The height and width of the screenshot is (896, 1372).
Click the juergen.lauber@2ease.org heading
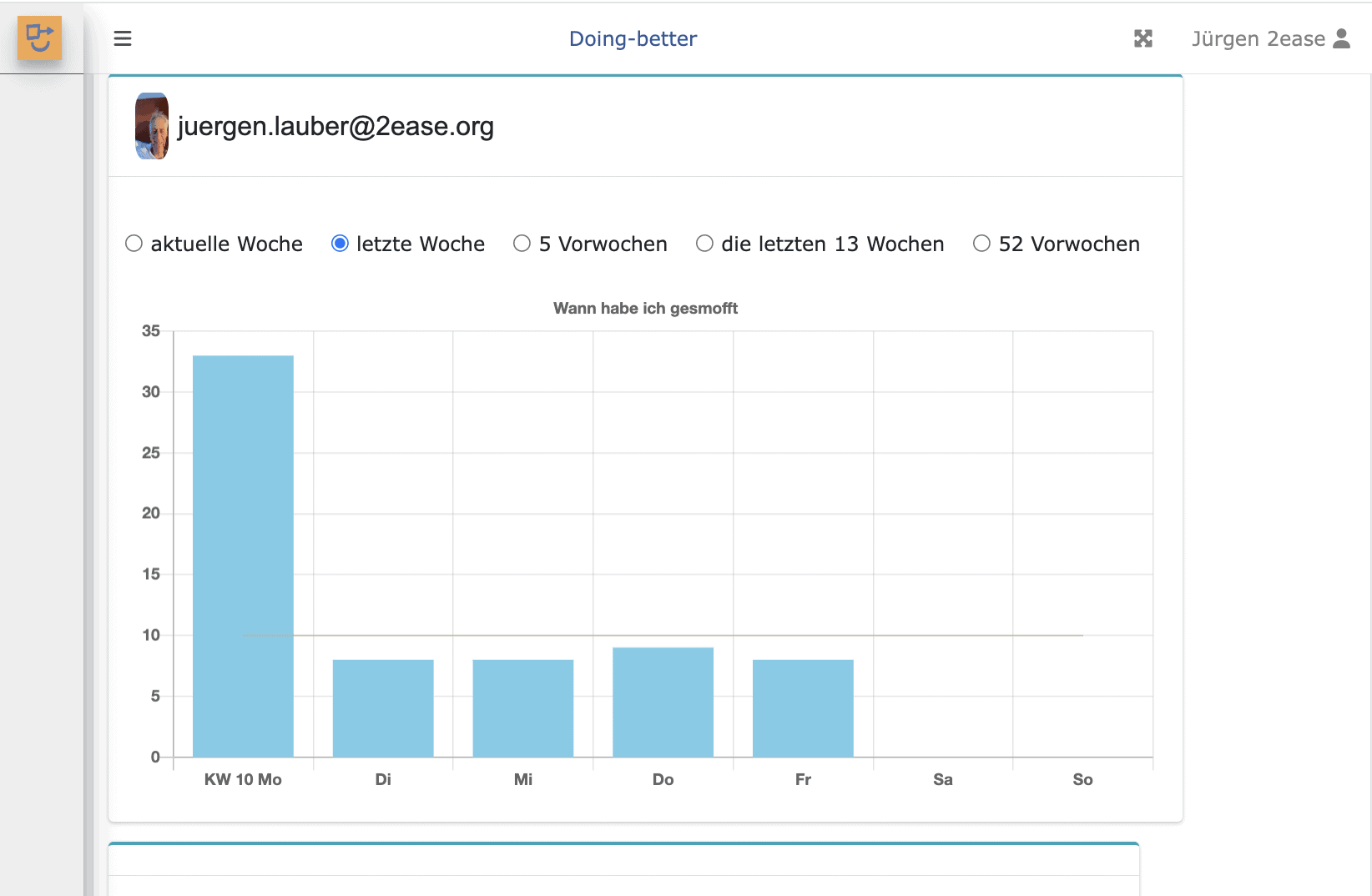[335, 126]
